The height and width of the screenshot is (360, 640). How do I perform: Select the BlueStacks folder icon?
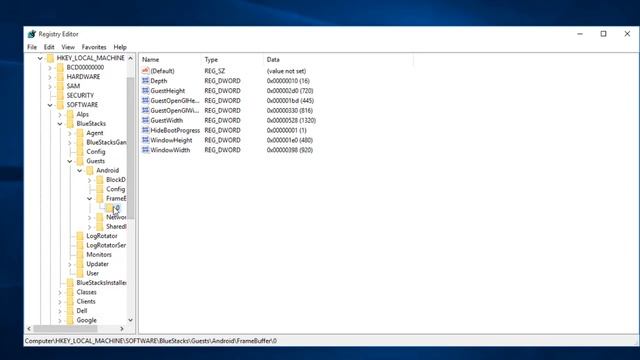pyautogui.click(x=70, y=124)
